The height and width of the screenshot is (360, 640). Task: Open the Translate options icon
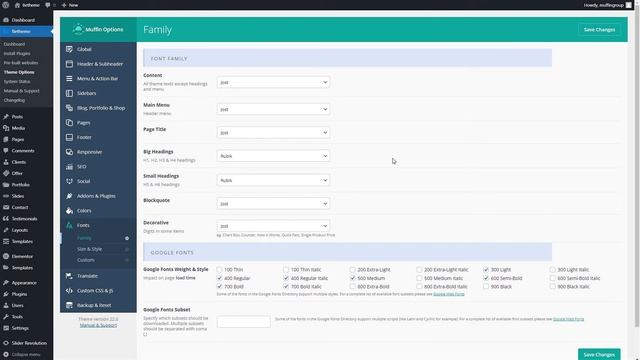[x=69, y=276]
